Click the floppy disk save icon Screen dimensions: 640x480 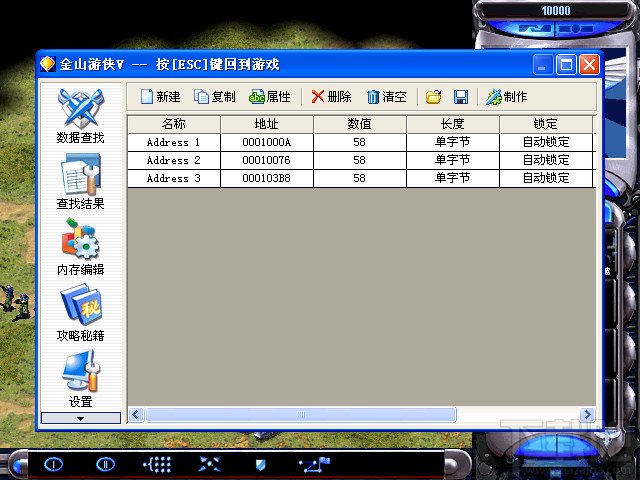coord(461,97)
